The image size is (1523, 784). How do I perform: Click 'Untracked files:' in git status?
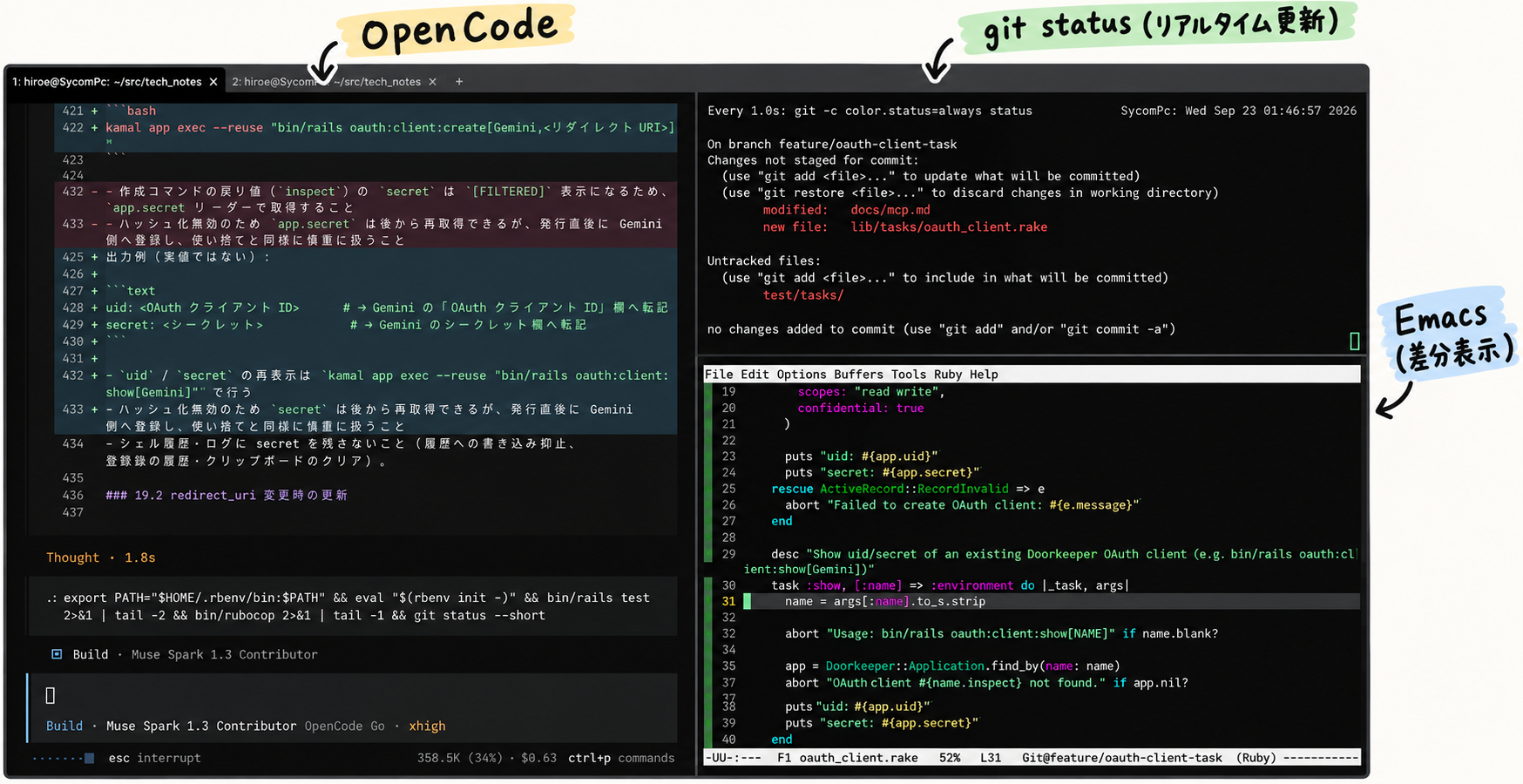[x=764, y=260]
